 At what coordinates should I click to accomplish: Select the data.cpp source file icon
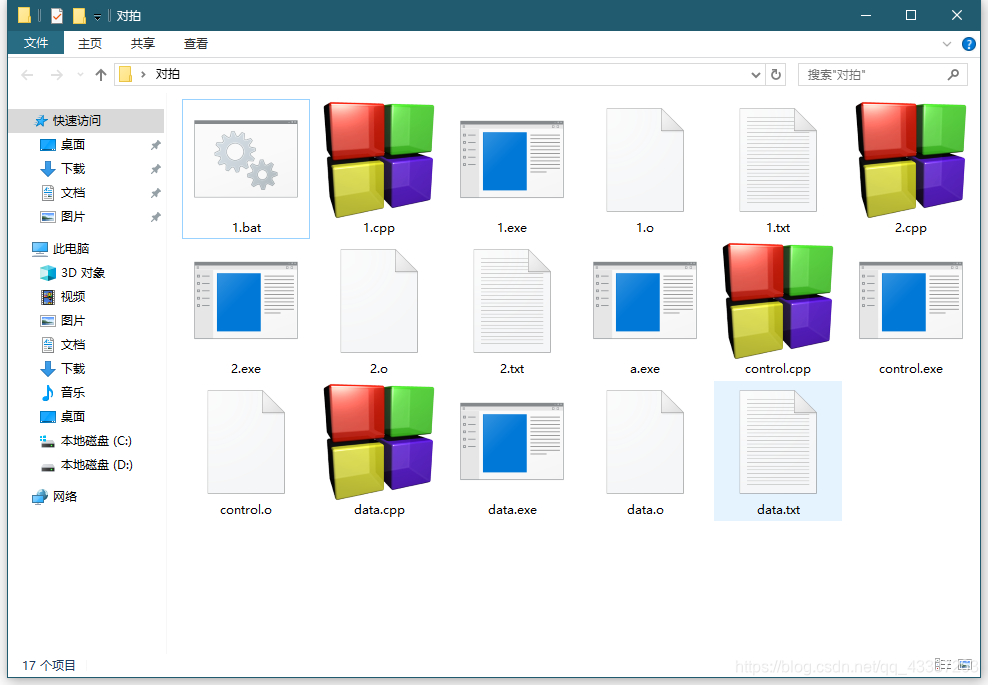coord(379,442)
